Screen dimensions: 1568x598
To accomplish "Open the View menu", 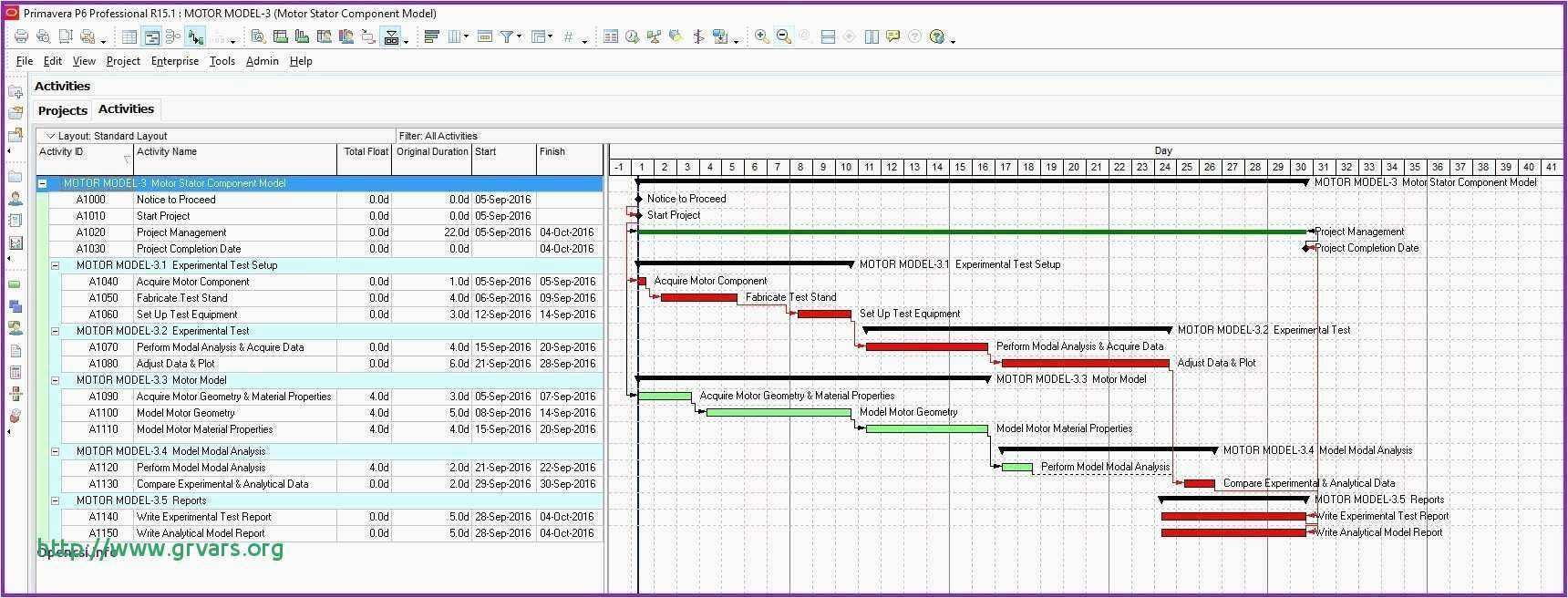I will coord(84,61).
